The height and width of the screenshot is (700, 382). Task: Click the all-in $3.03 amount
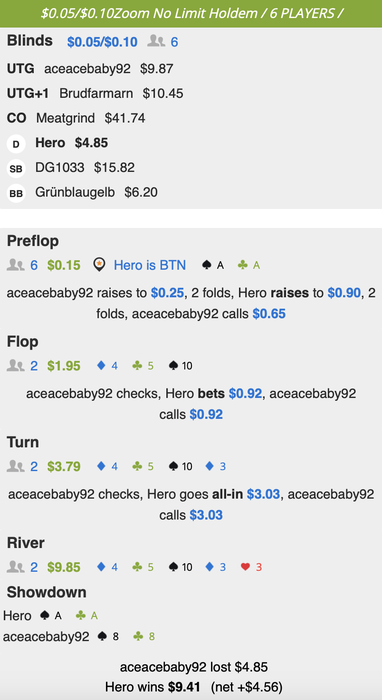(x=263, y=494)
